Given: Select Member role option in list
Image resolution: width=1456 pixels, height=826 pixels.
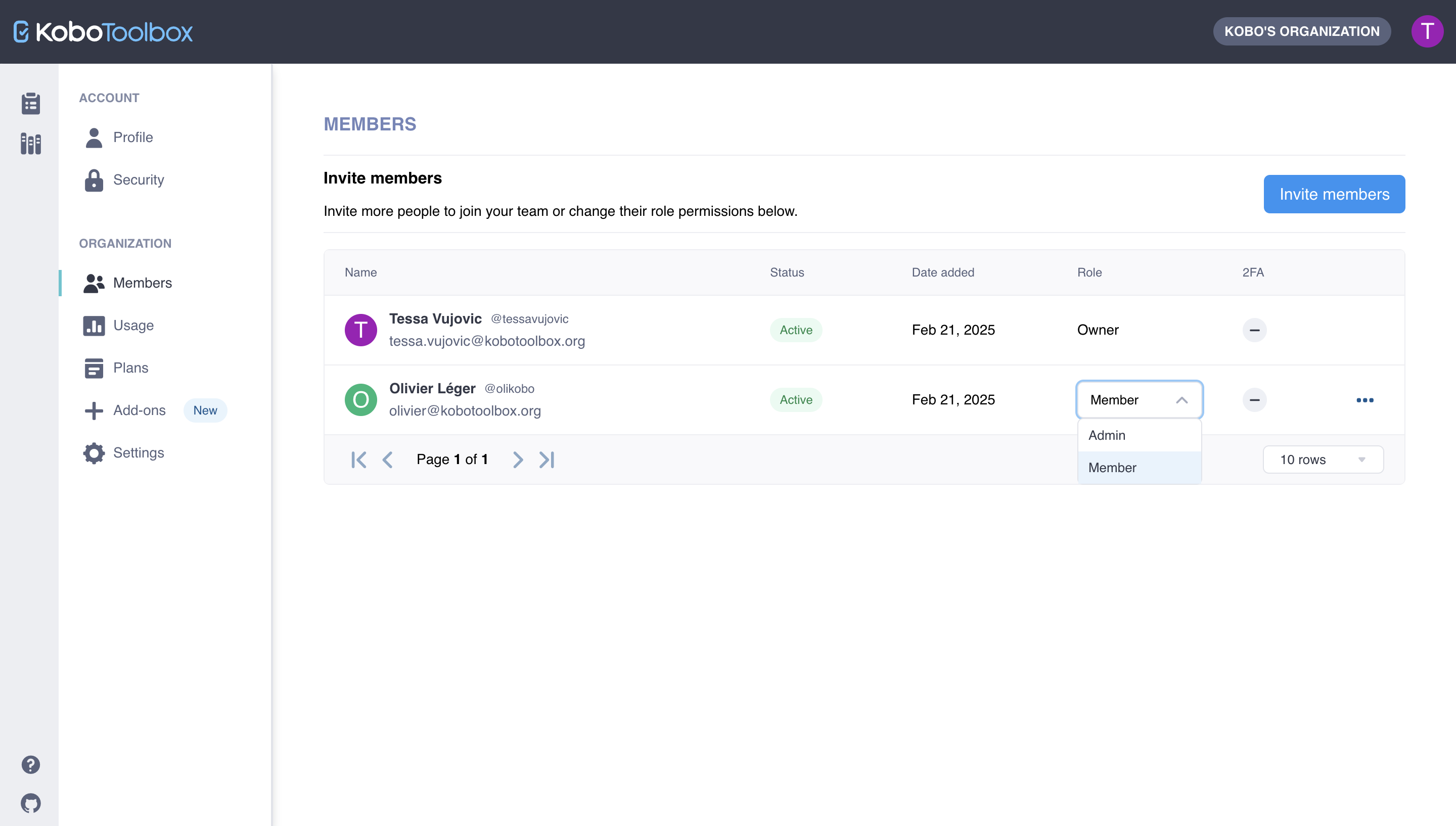Looking at the screenshot, I should 1140,468.
